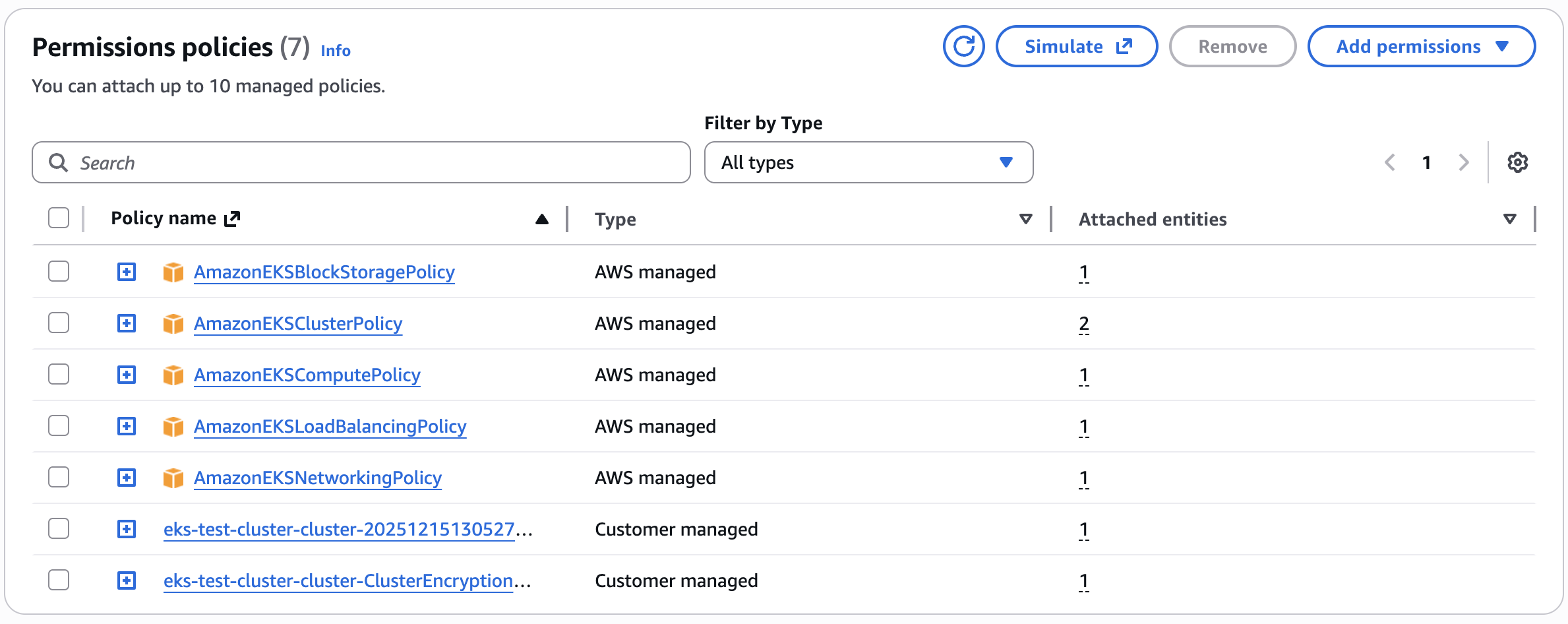Image resolution: width=1568 pixels, height=624 pixels.
Task: Expand details for AmazonEKSBlockStoragePolicy row
Action: point(126,271)
